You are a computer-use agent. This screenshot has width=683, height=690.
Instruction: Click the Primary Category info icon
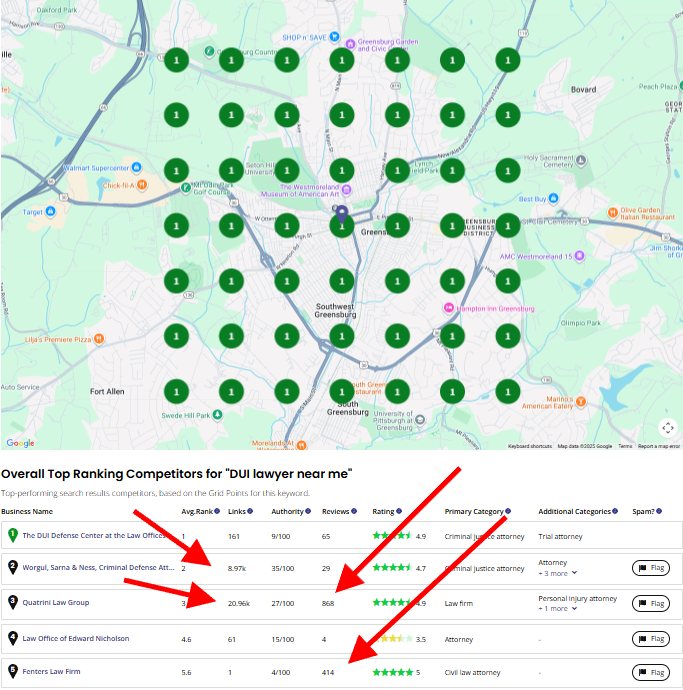click(x=508, y=511)
